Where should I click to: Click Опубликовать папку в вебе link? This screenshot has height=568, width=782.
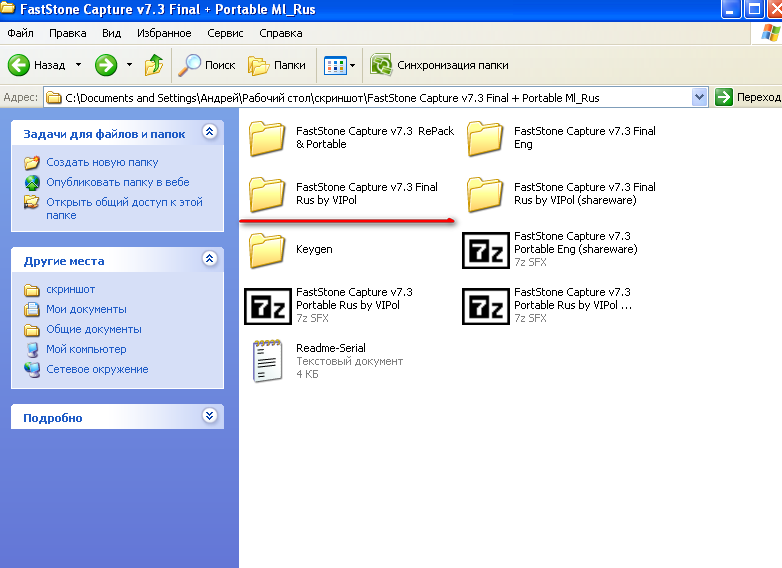(118, 183)
